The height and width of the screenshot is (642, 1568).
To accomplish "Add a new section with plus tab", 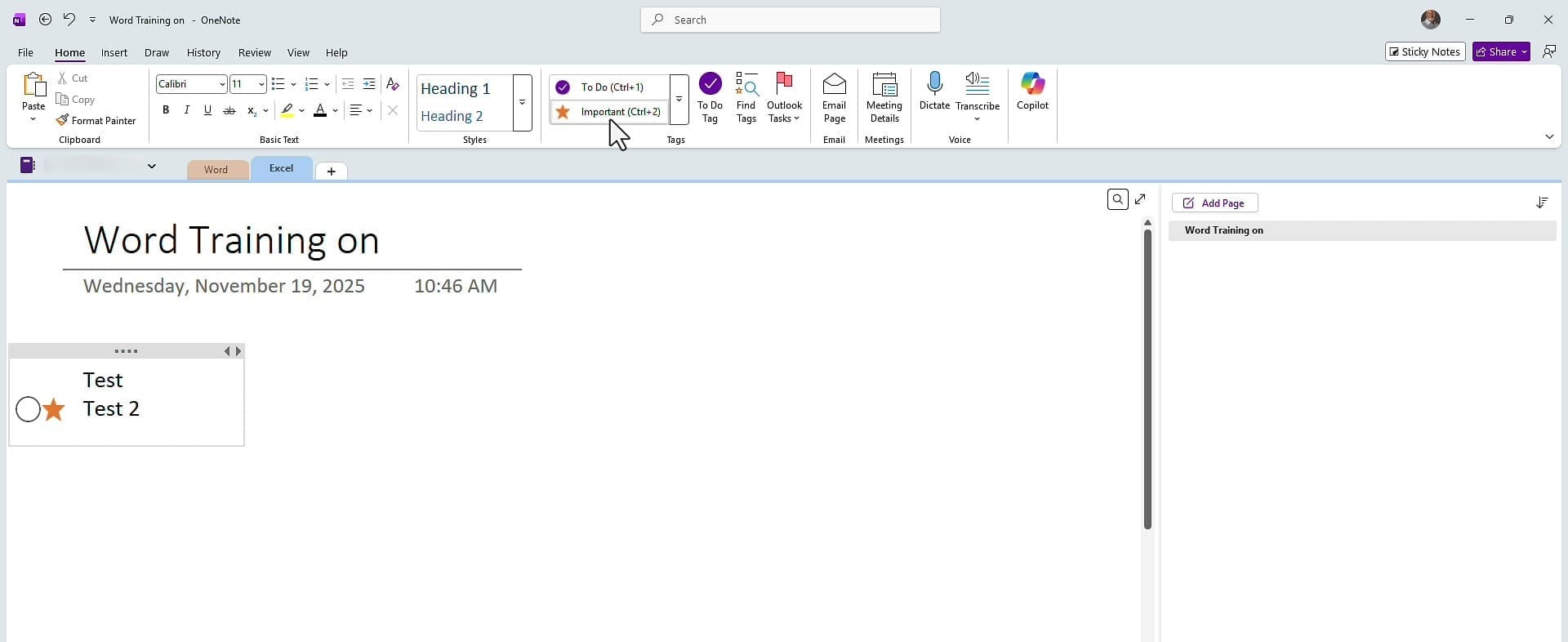I will (331, 171).
